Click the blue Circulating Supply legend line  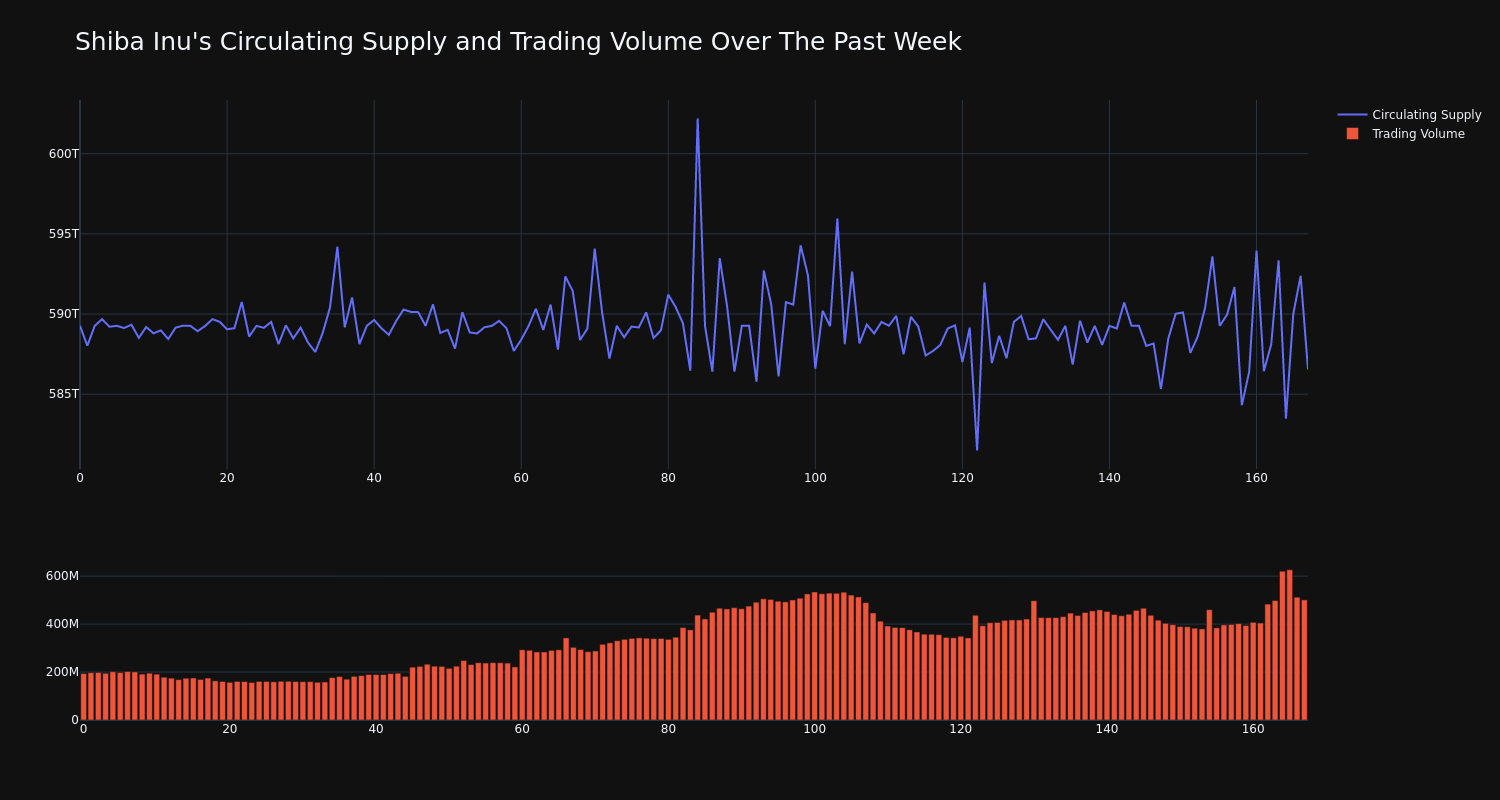[1352, 115]
